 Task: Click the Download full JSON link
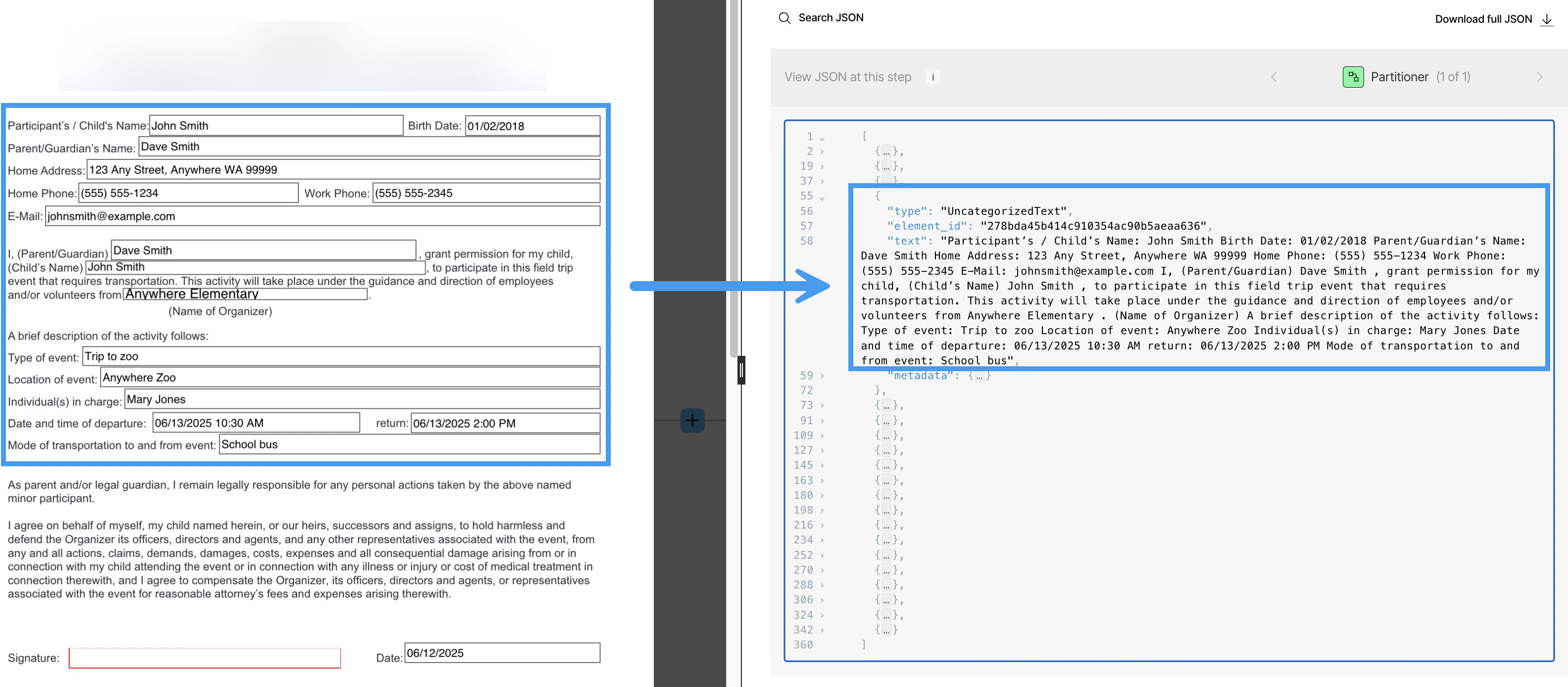click(1483, 19)
